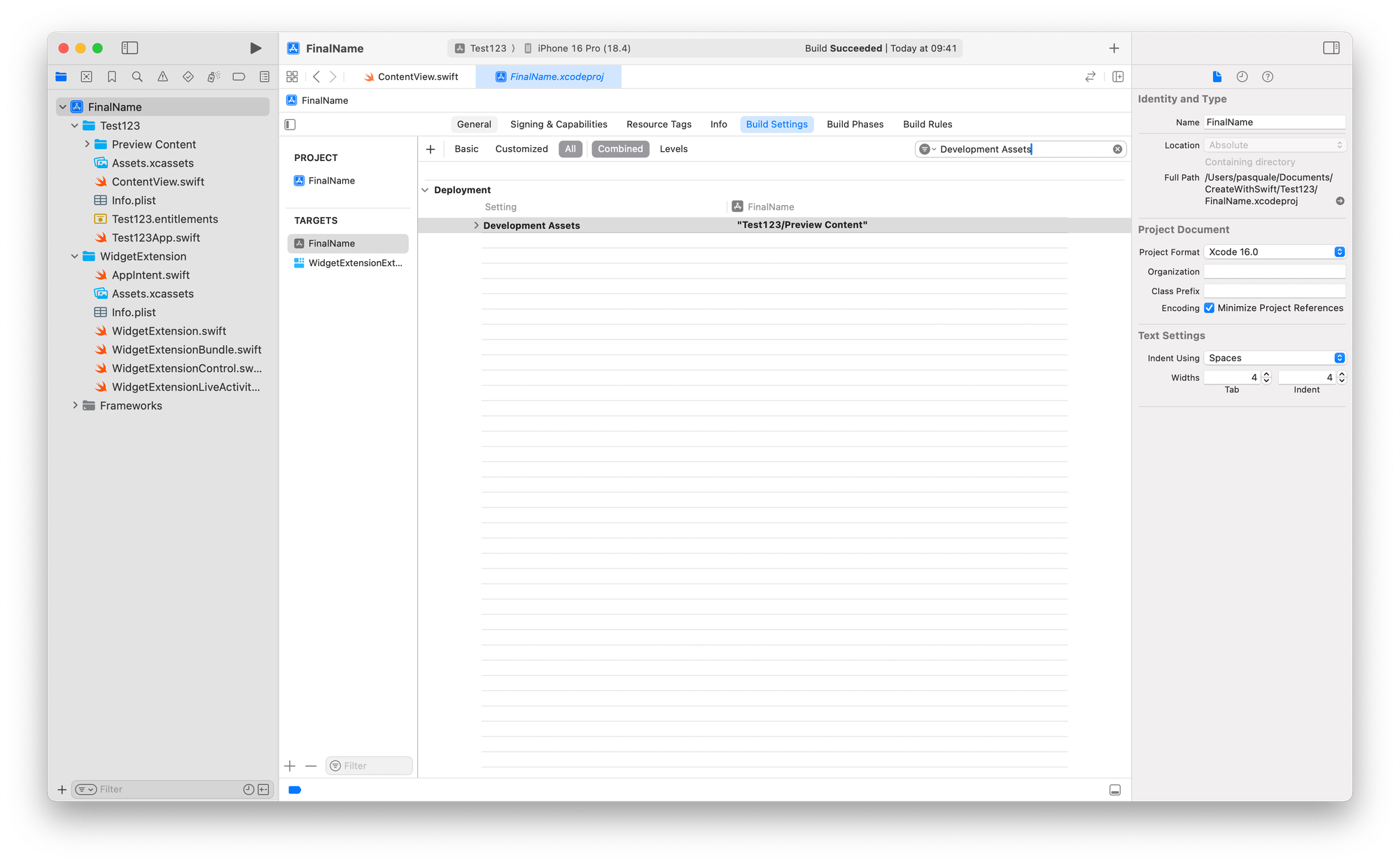Toggle the left navigator sidebar
The image size is (1400, 864).
tap(129, 48)
